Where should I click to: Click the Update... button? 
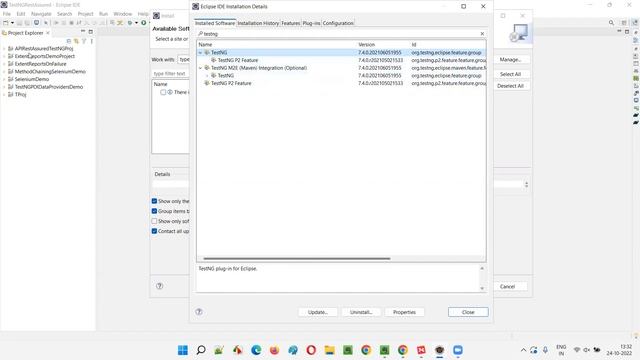318,312
